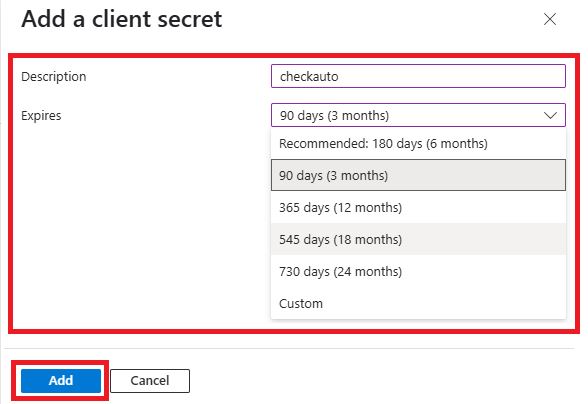Select the 365 days (12 months) option
Viewport: 588px width, 404px height.
[418, 207]
